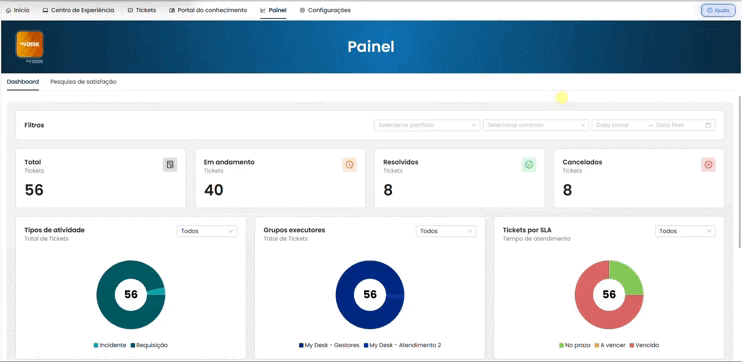The width and height of the screenshot is (742, 362).
Task: Click the Total tickets count 56
Action: (34, 190)
